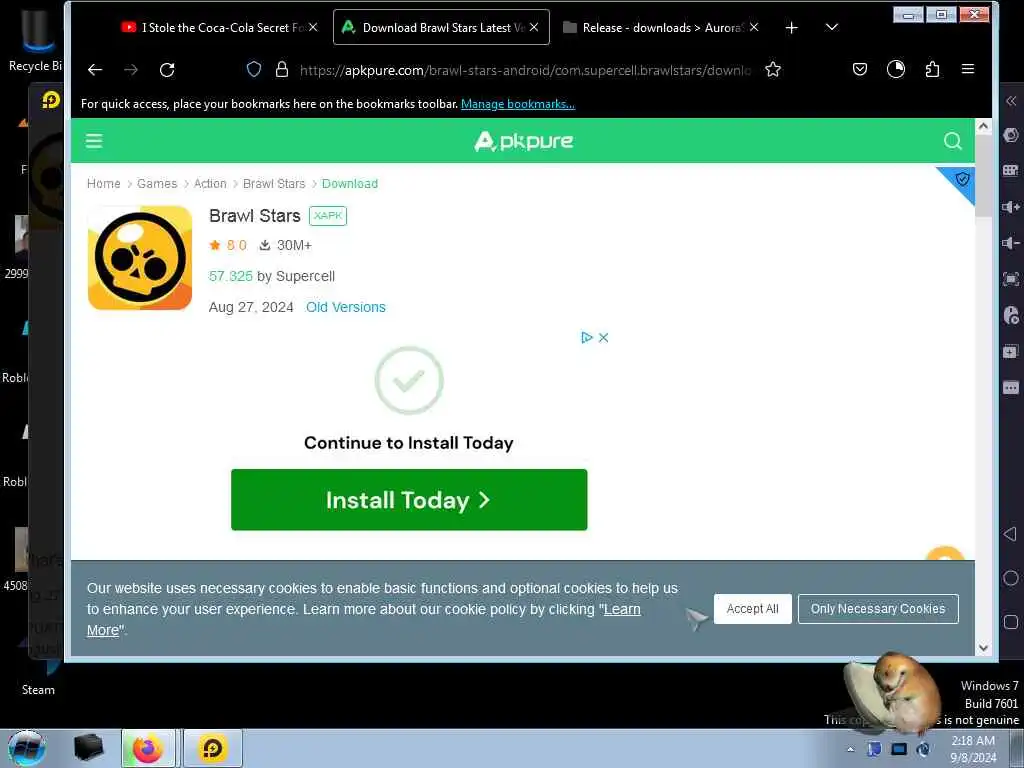Go to Action breadcrumb
This screenshot has width=1024, height=768.
point(210,184)
